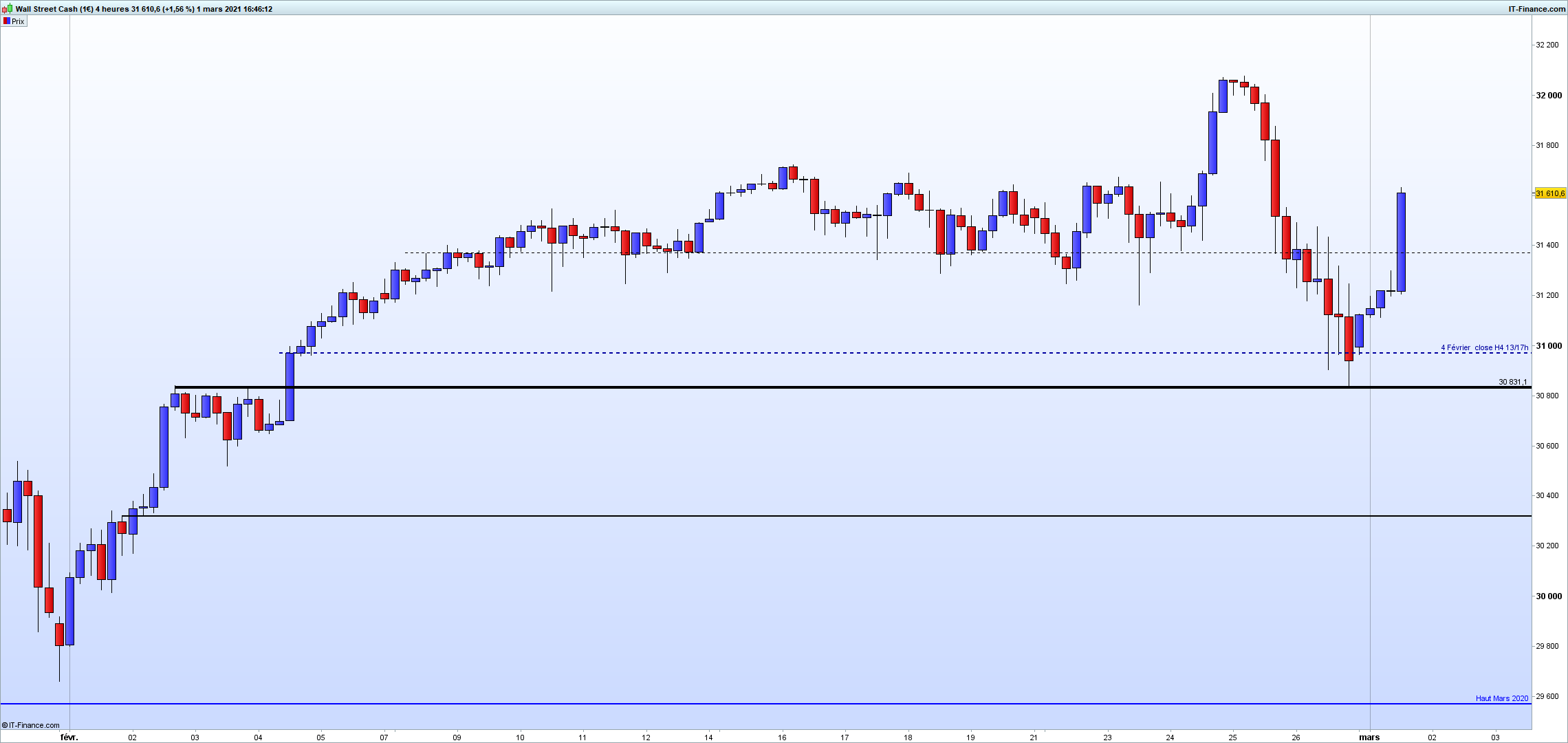
Task: Click the 32 000 price axis label
Action: [x=1548, y=96]
